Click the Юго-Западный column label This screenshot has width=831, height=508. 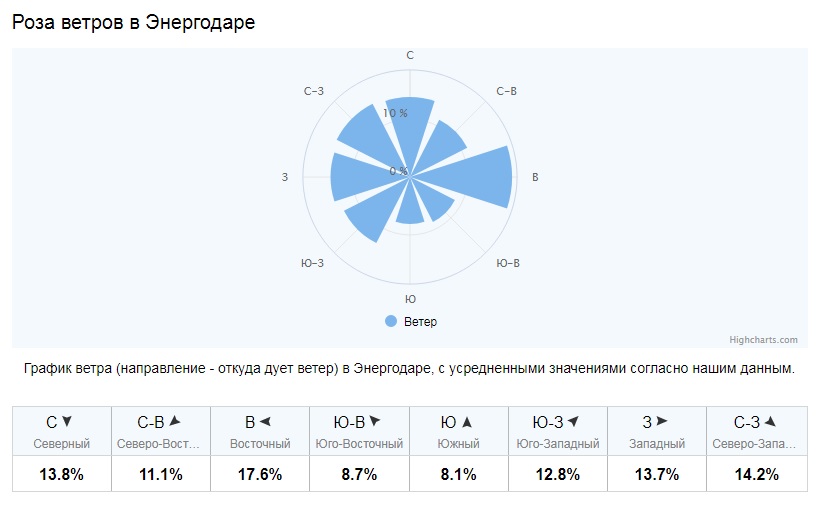point(558,444)
